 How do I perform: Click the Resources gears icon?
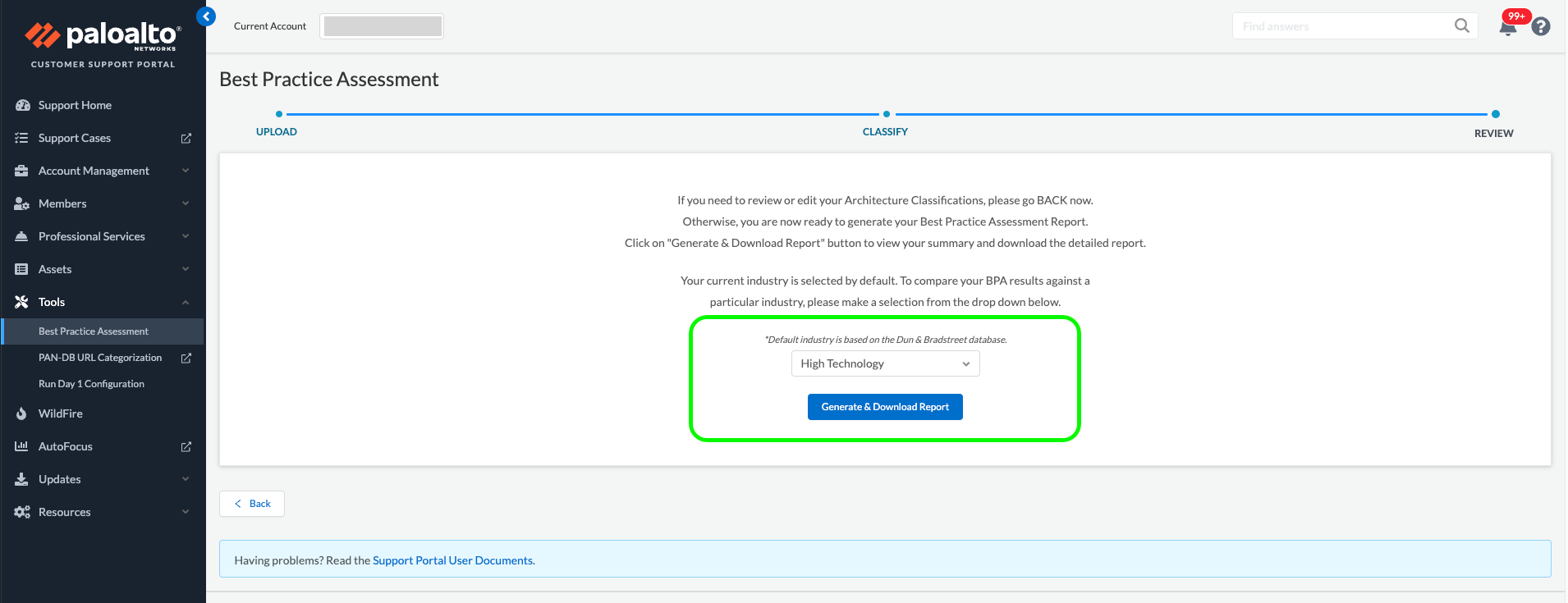click(x=22, y=512)
